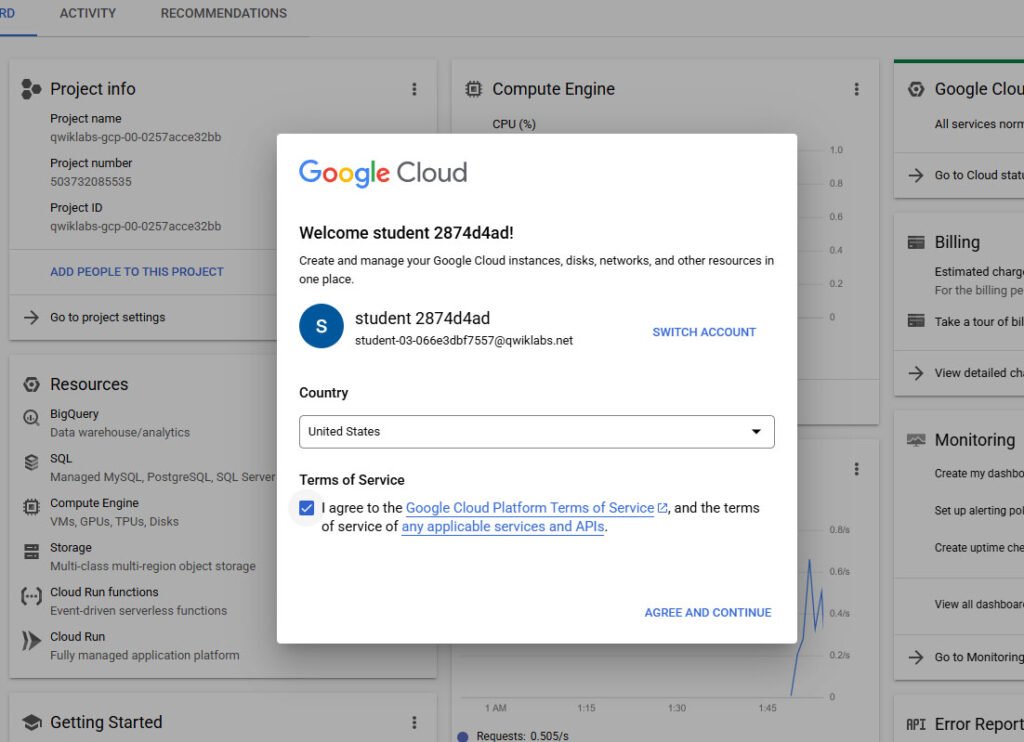The height and width of the screenshot is (742, 1024).
Task: Open the Google Cloud Platform Terms of Service link
Action: point(530,508)
